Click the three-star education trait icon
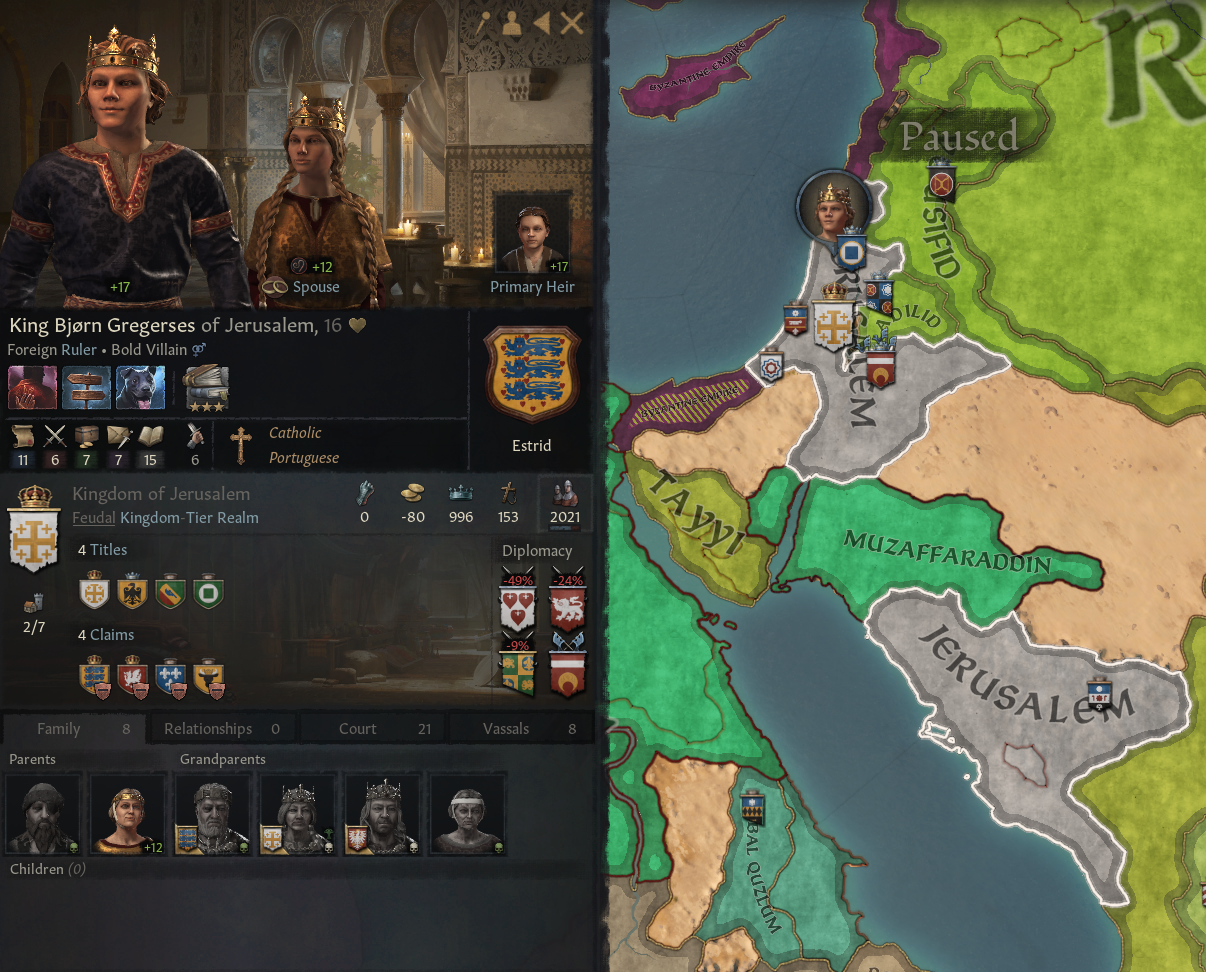The height and width of the screenshot is (972, 1206). click(x=206, y=388)
